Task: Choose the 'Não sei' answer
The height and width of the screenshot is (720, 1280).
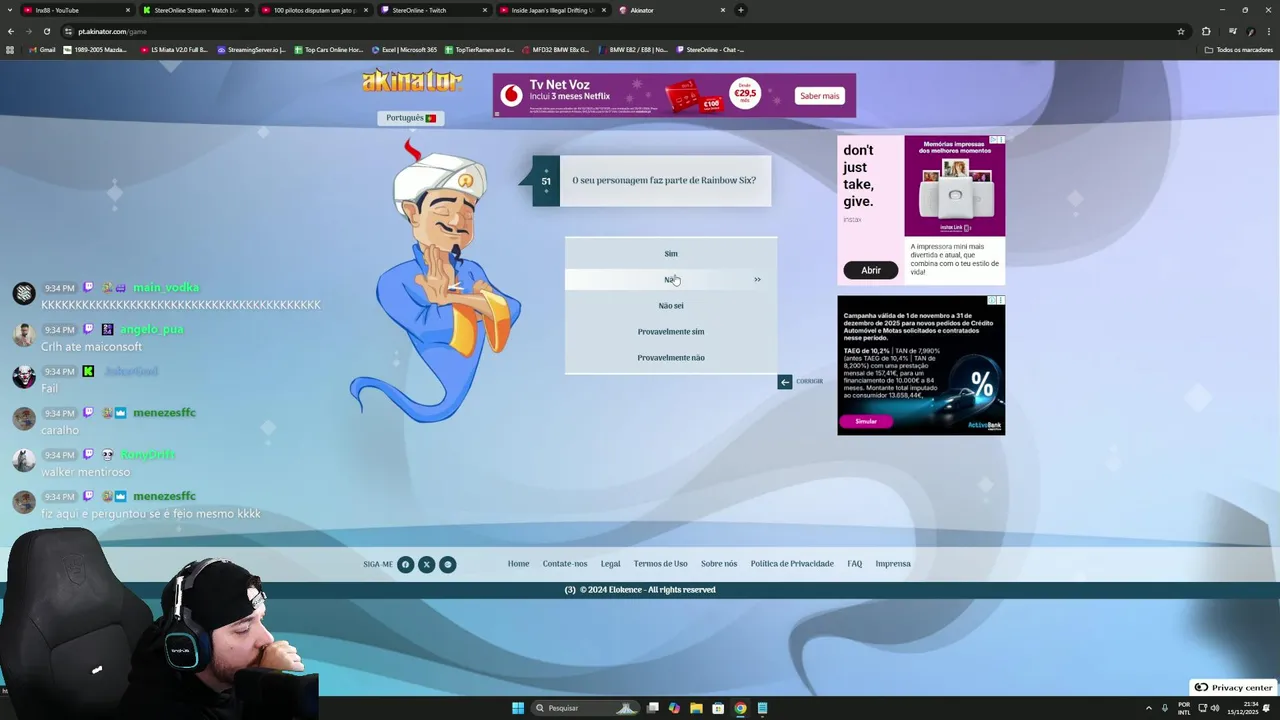Action: 671,306
